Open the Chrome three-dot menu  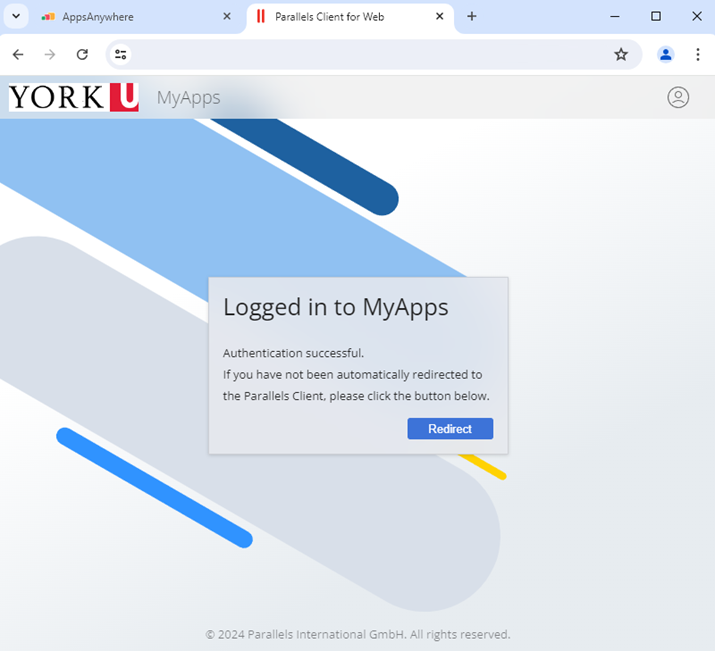tap(698, 55)
